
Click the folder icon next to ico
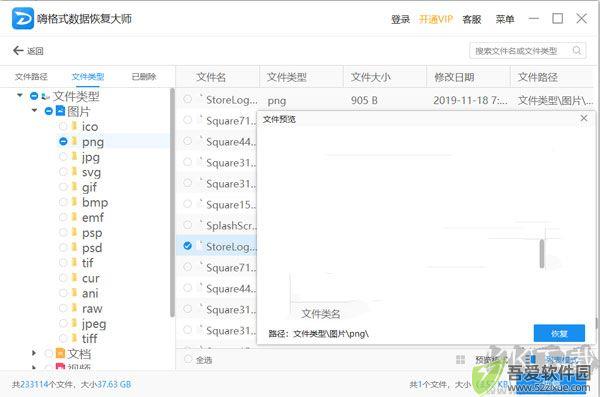pyautogui.click(x=74, y=126)
